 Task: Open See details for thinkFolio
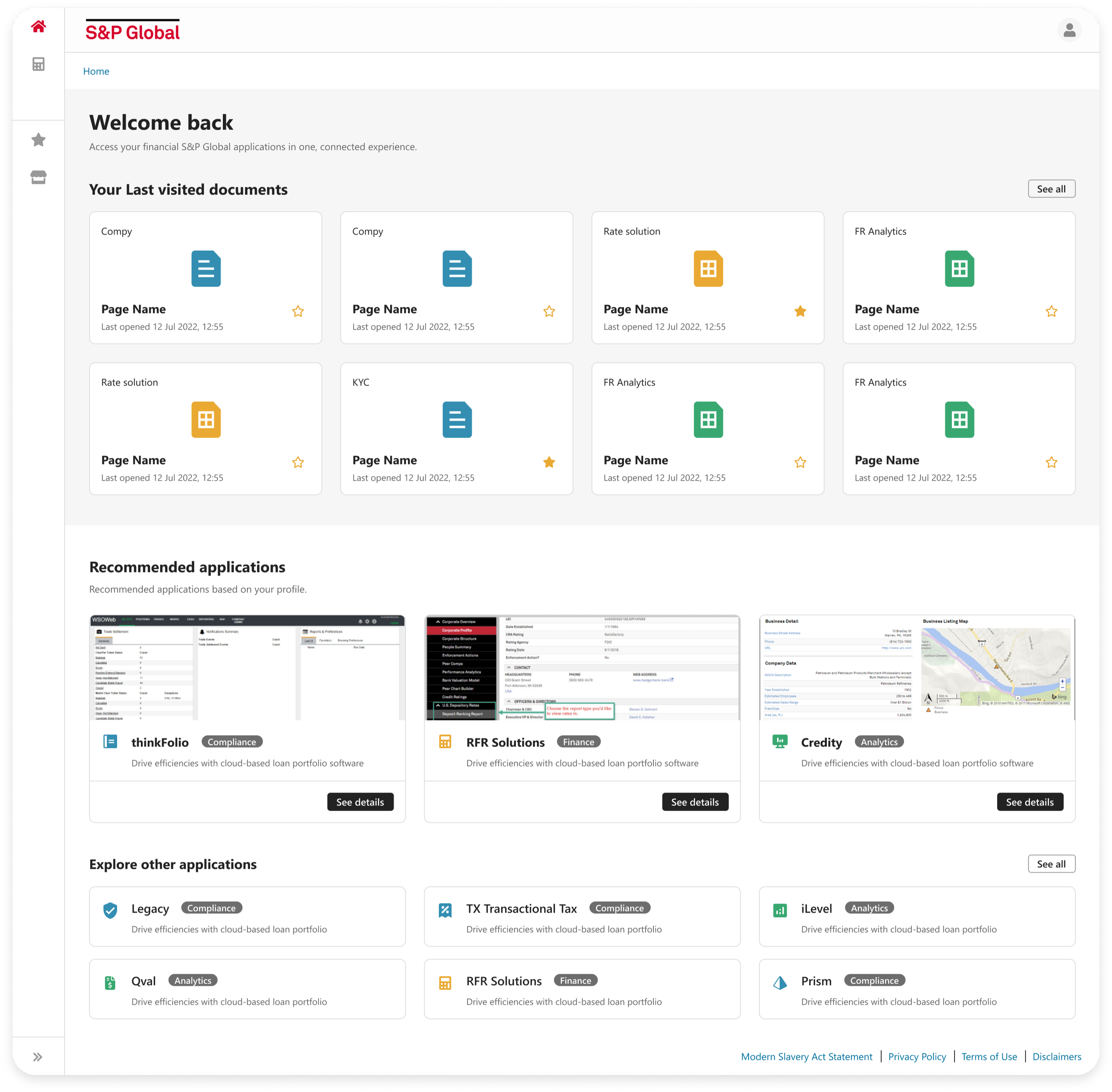coord(360,802)
